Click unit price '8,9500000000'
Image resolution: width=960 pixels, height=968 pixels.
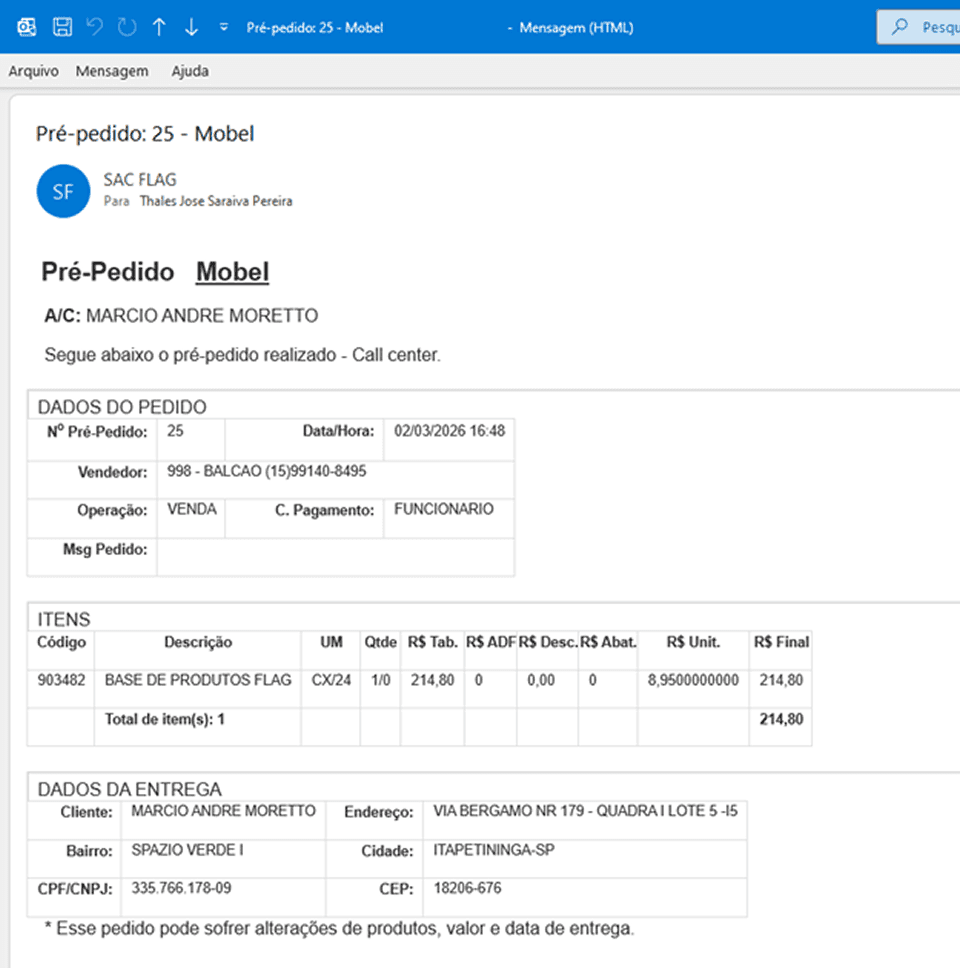tap(693, 680)
